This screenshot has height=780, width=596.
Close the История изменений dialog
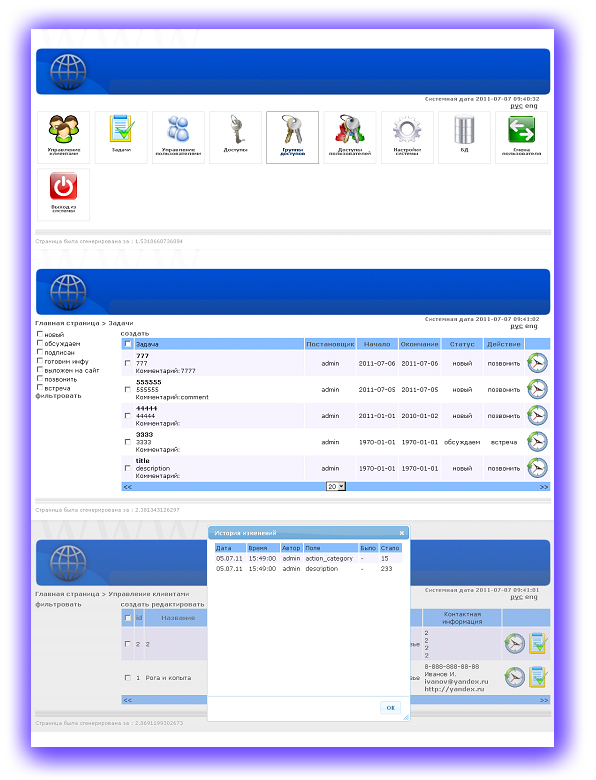click(x=401, y=533)
